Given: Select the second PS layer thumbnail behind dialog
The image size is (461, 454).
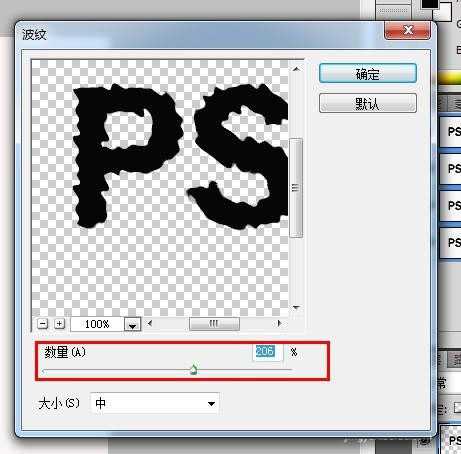Looking at the screenshot, I should click(451, 168).
